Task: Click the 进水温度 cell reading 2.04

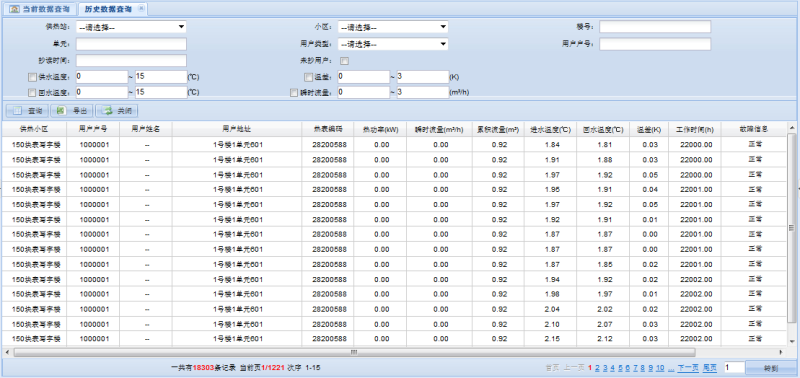Action: click(x=551, y=309)
